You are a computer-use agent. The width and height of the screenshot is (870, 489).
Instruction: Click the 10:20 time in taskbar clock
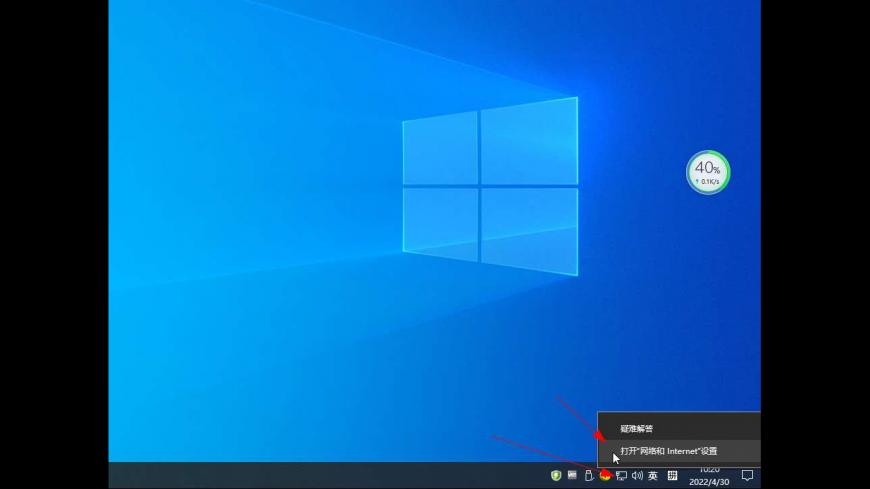[709, 469]
